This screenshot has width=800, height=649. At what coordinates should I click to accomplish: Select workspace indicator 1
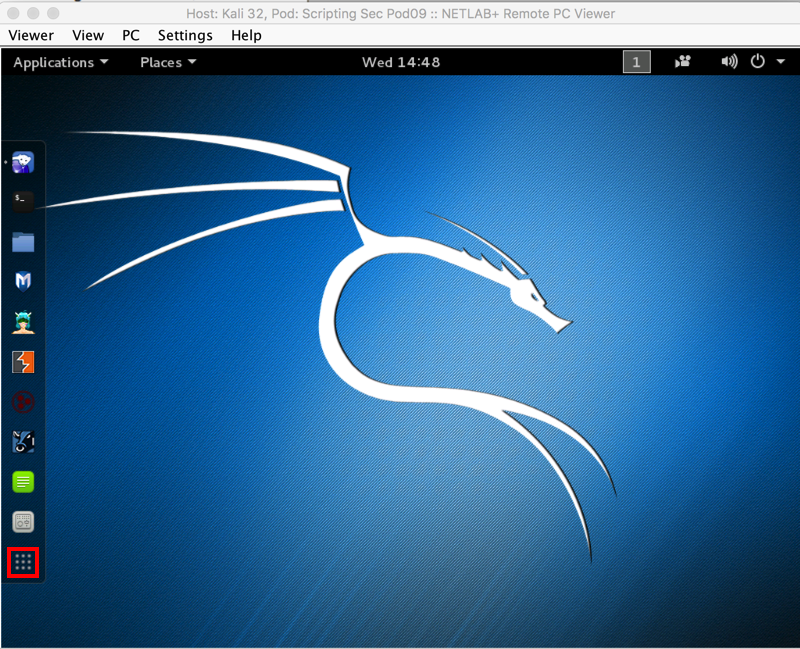[637, 62]
